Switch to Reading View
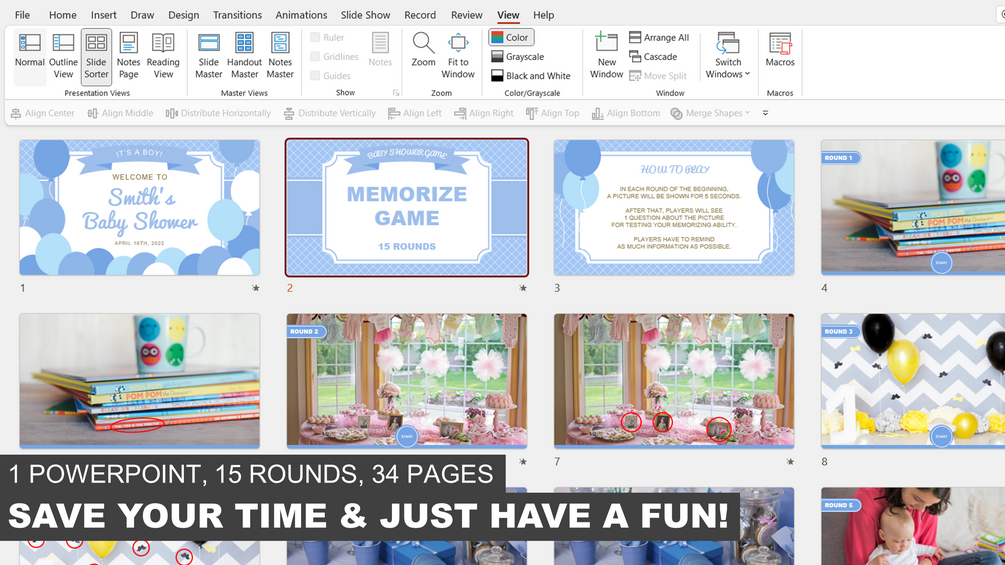This screenshot has width=1005, height=565. point(163,56)
